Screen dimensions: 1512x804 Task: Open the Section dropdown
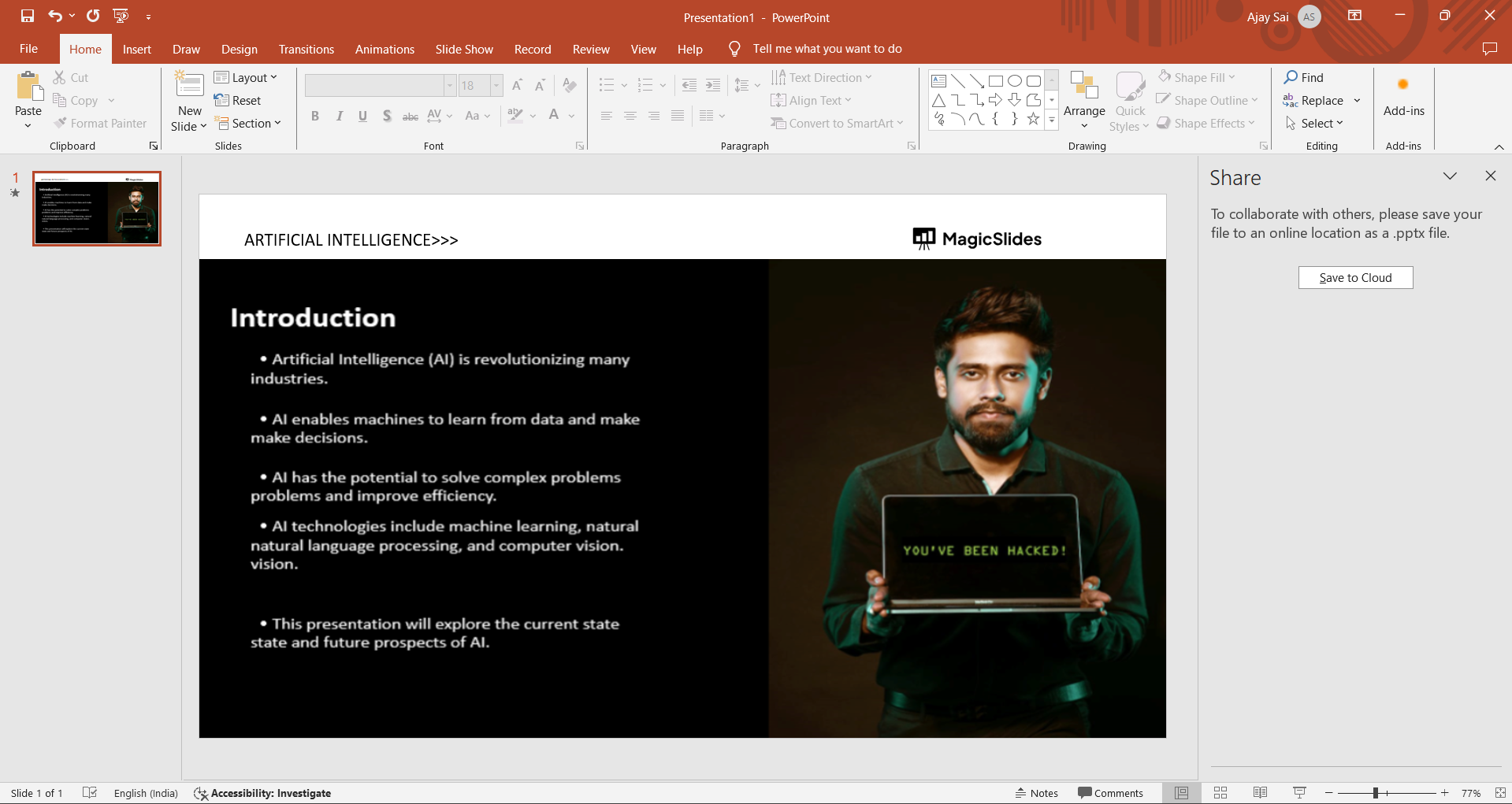pyautogui.click(x=248, y=124)
